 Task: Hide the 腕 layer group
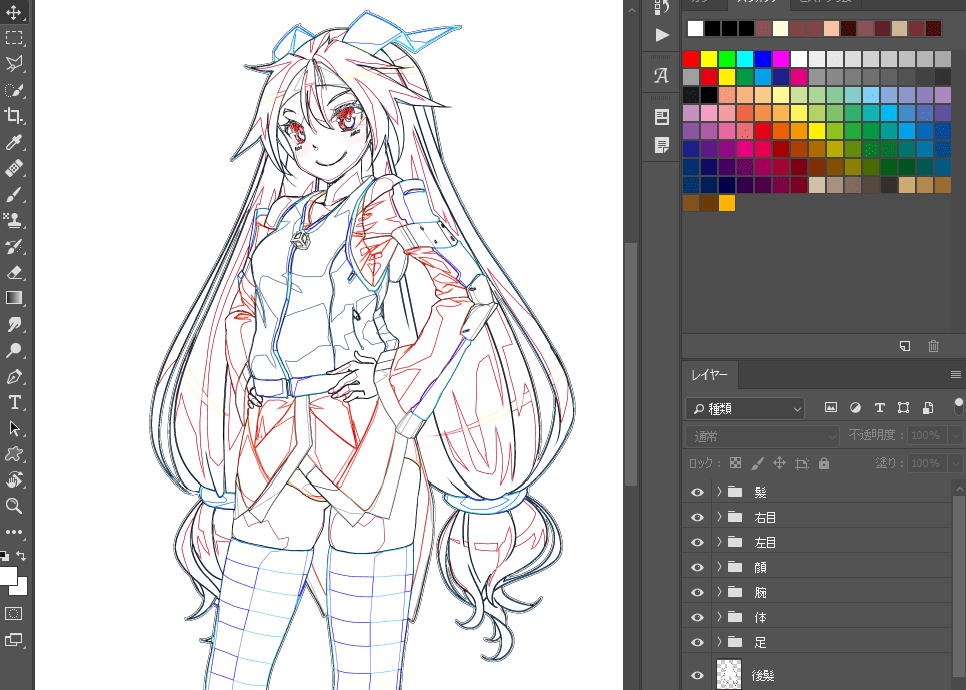click(697, 592)
